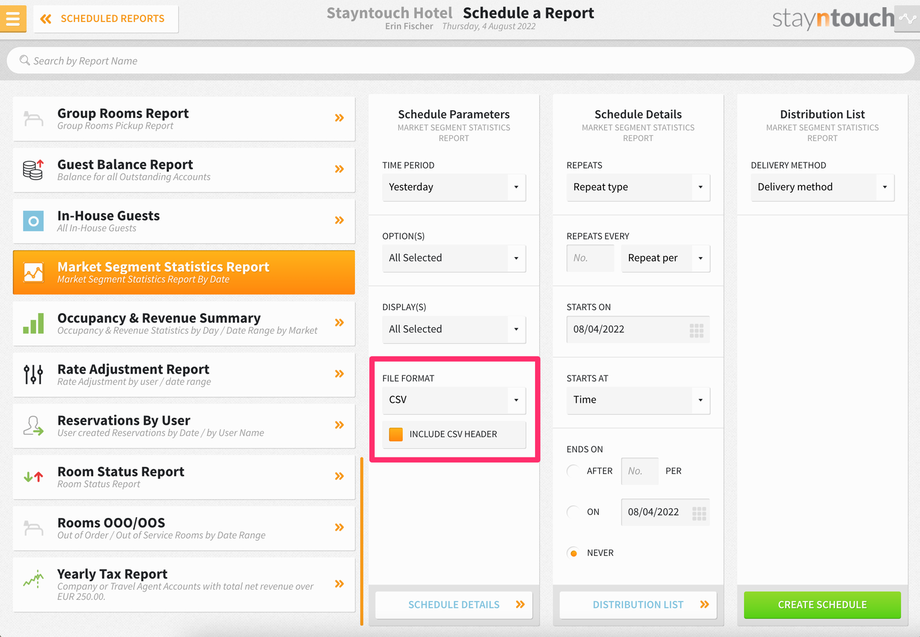The height and width of the screenshot is (637, 920).
Task: Open Rate Adjustment Report via its chevron
Action: tap(339, 374)
